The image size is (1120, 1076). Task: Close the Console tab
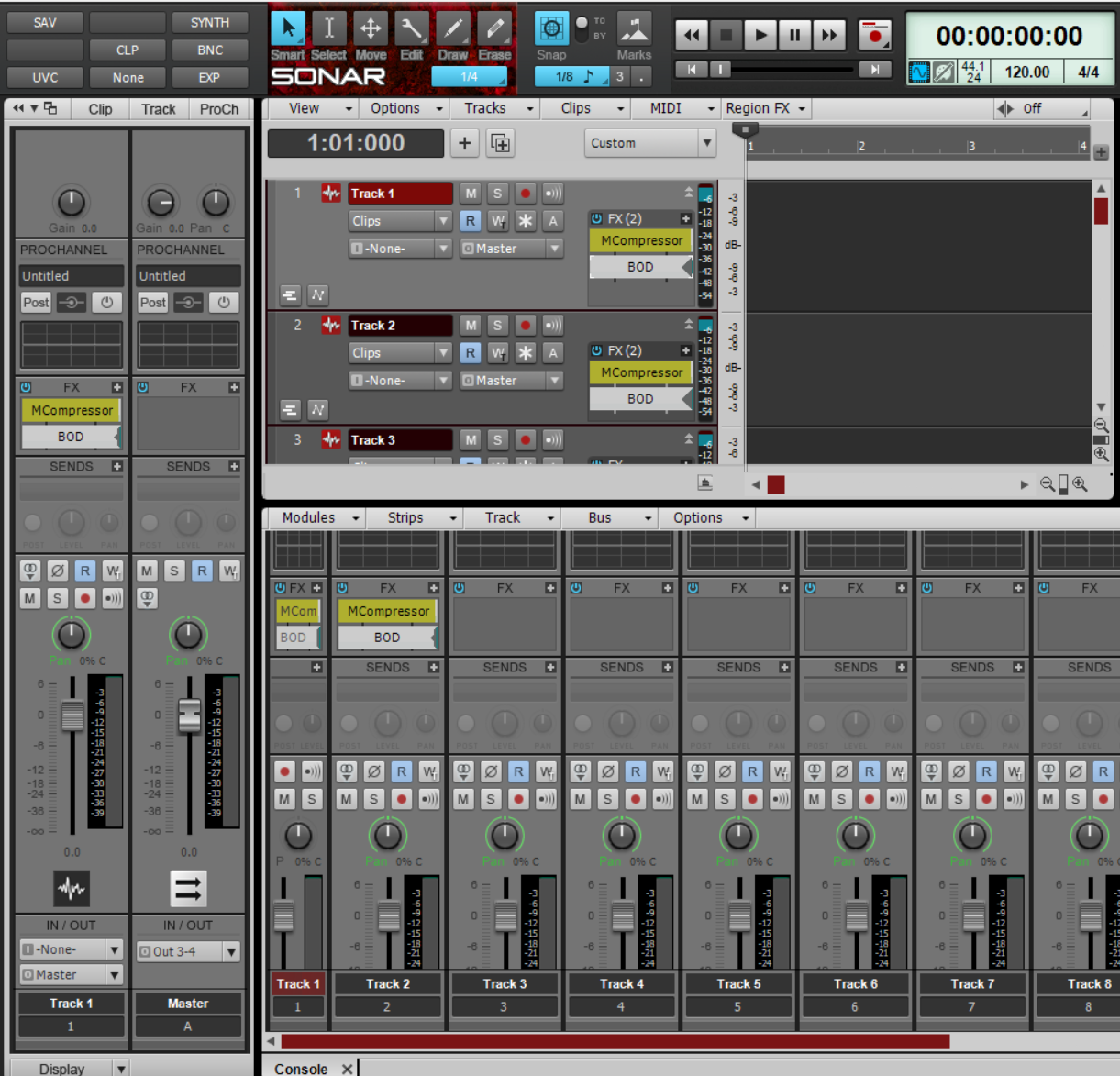tap(348, 1069)
